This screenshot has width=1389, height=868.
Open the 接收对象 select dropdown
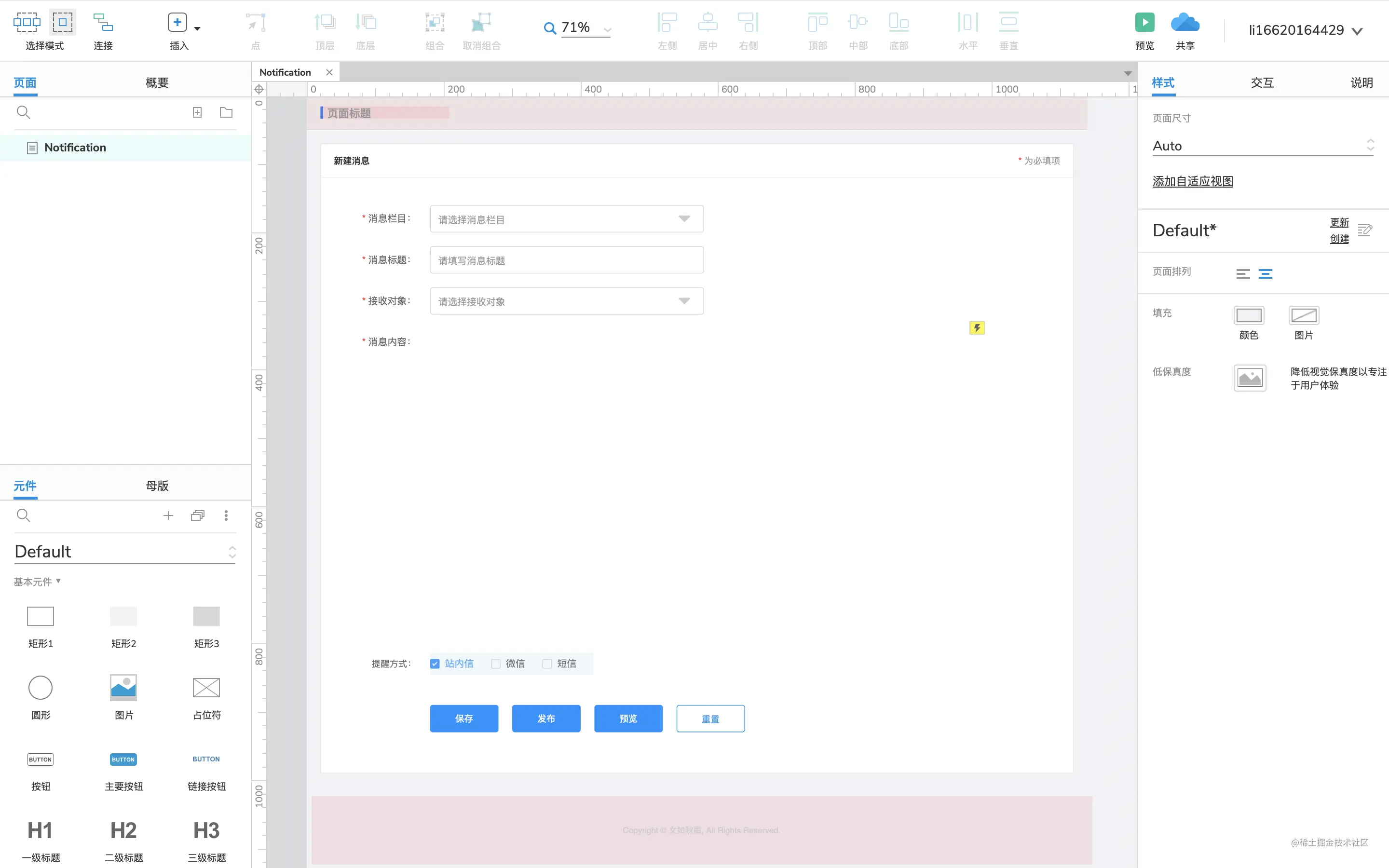[x=567, y=301]
